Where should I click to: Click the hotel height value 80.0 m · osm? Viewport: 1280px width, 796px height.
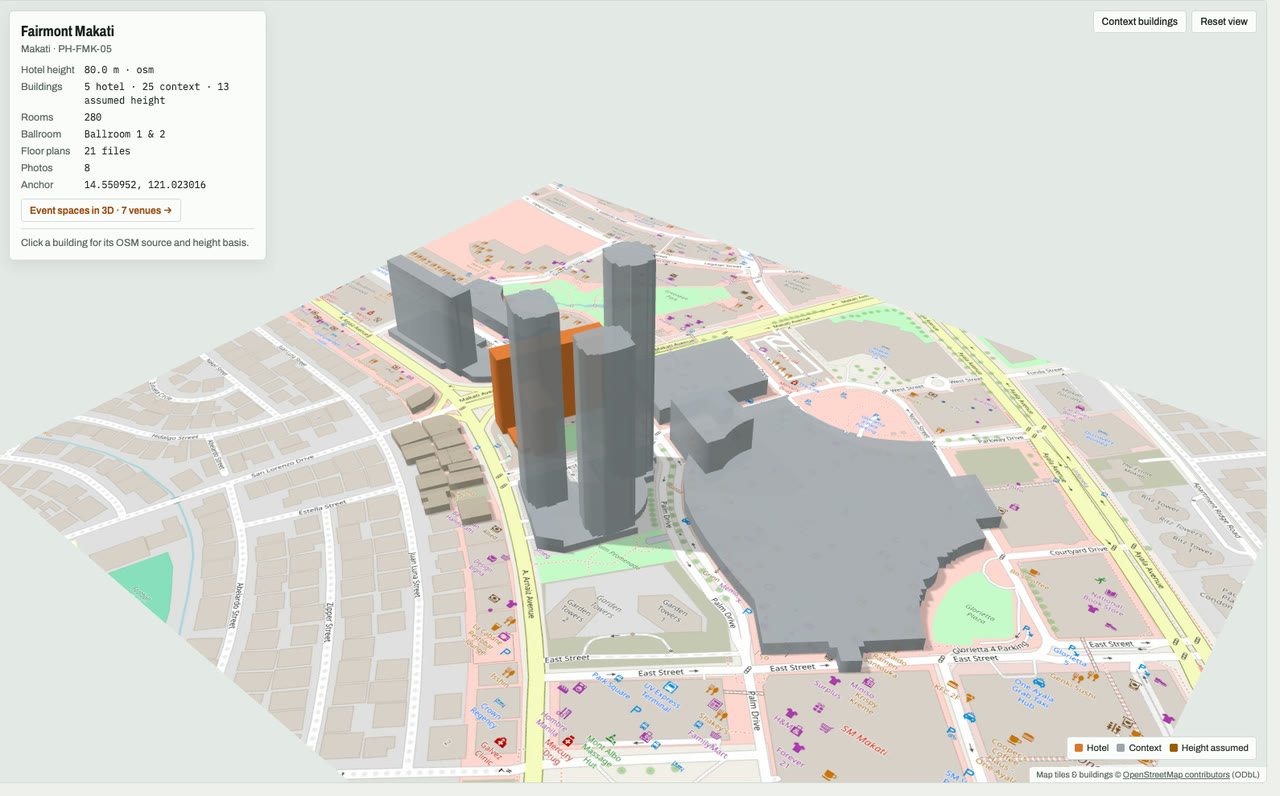coord(119,70)
